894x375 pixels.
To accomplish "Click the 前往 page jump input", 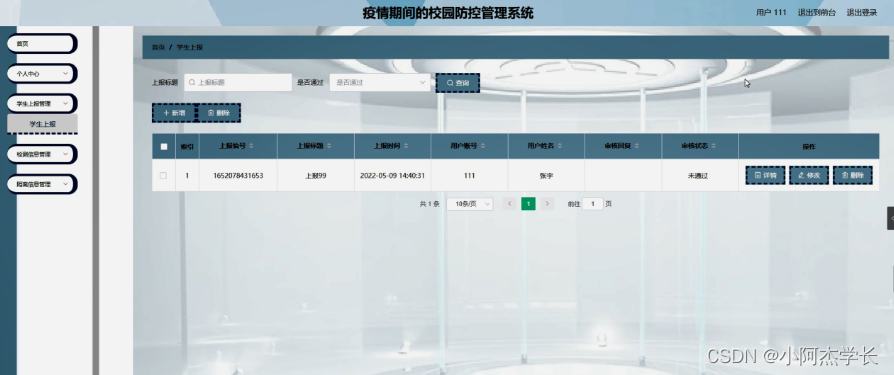I will coord(593,204).
